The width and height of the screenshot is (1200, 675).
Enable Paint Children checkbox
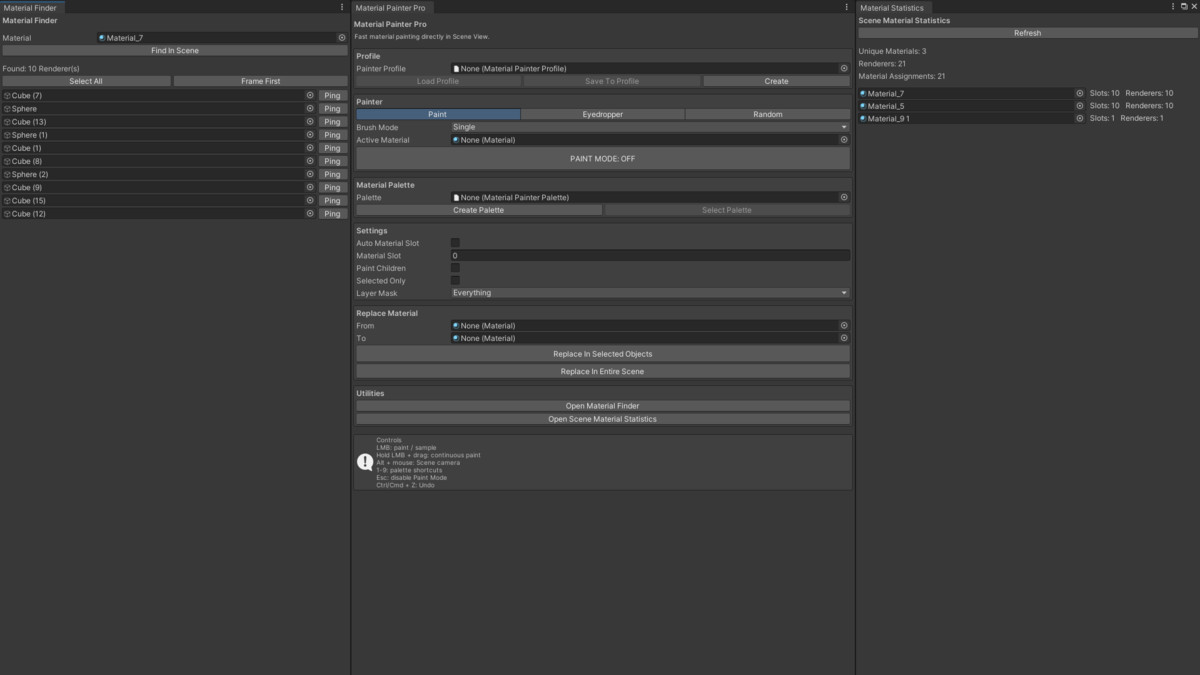(455, 268)
